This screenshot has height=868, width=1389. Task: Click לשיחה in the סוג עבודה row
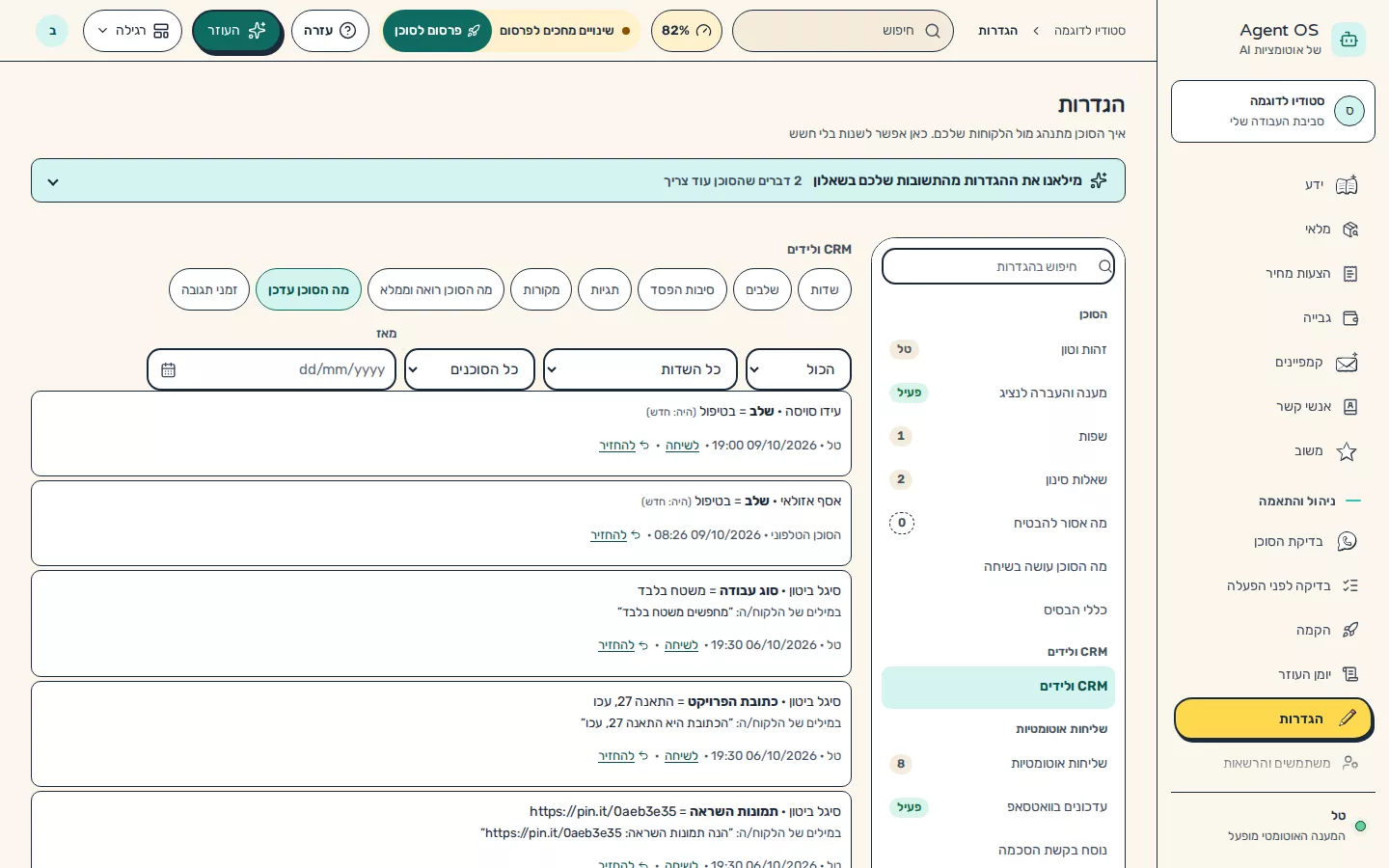(x=681, y=645)
